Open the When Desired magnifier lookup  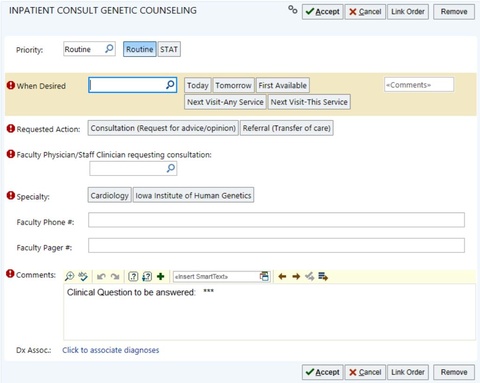click(170, 85)
